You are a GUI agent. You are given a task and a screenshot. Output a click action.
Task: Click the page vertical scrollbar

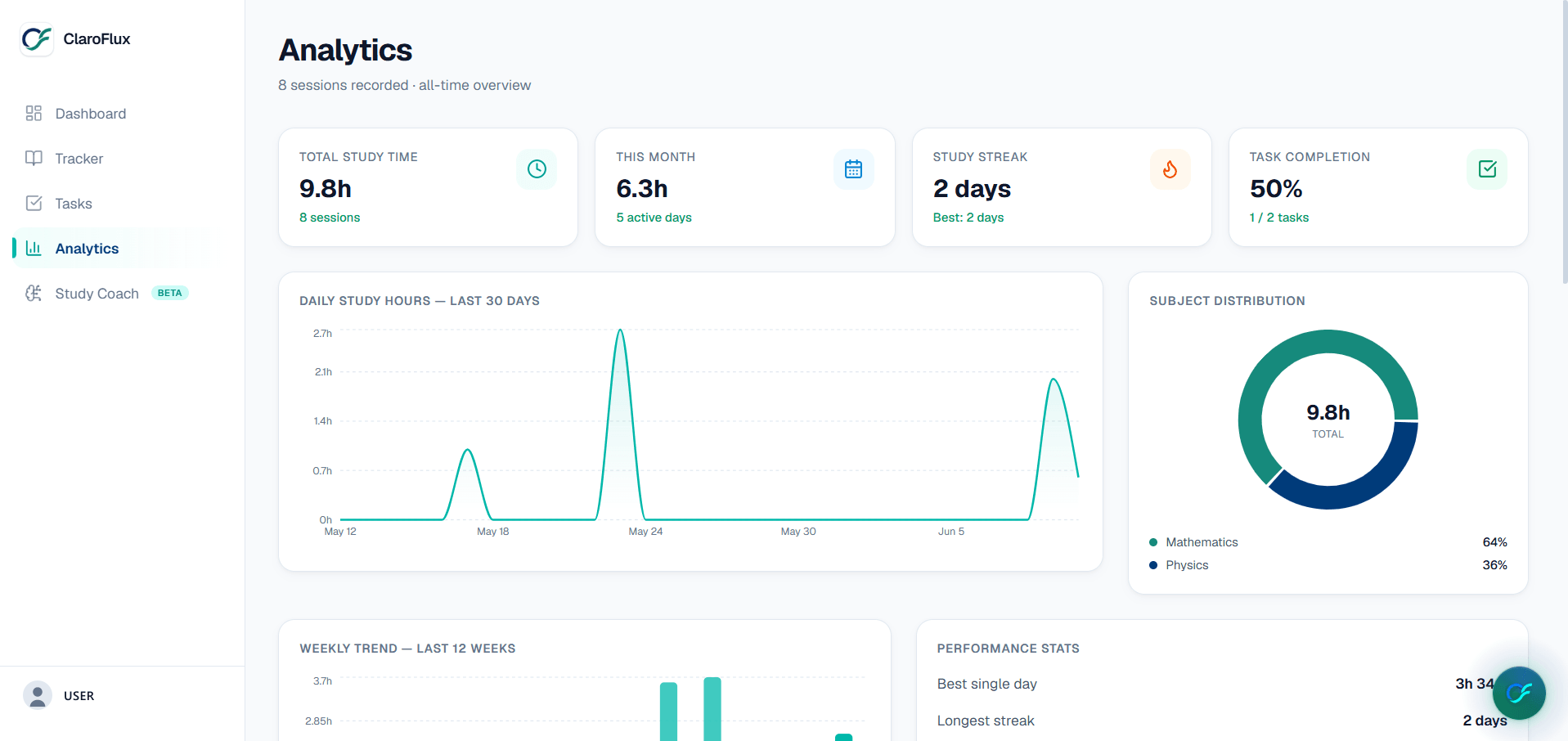pyautogui.click(x=1564, y=143)
